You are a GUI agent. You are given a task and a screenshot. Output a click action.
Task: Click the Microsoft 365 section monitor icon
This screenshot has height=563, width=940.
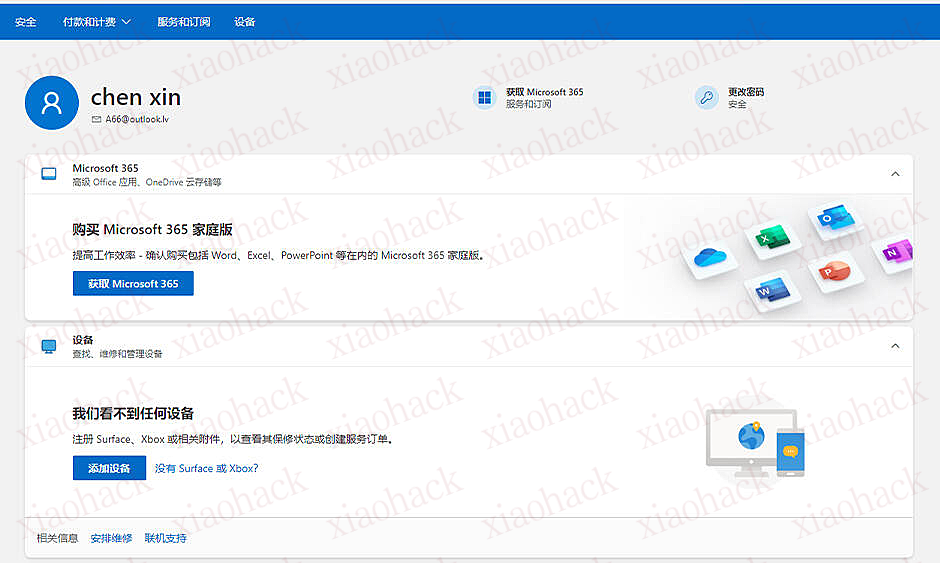[x=49, y=174]
